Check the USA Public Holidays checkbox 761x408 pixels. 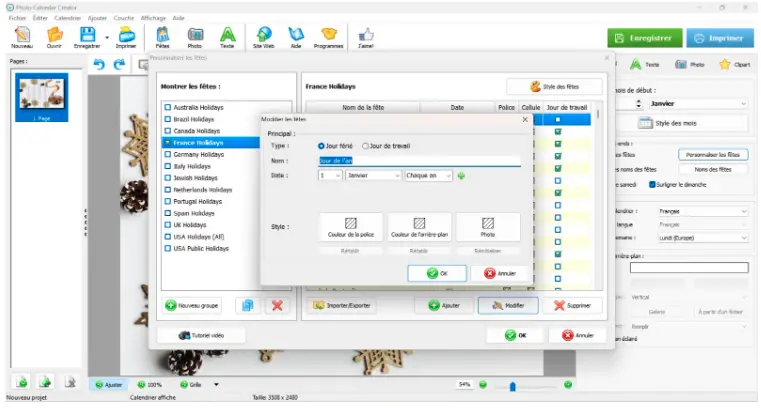pyautogui.click(x=167, y=248)
